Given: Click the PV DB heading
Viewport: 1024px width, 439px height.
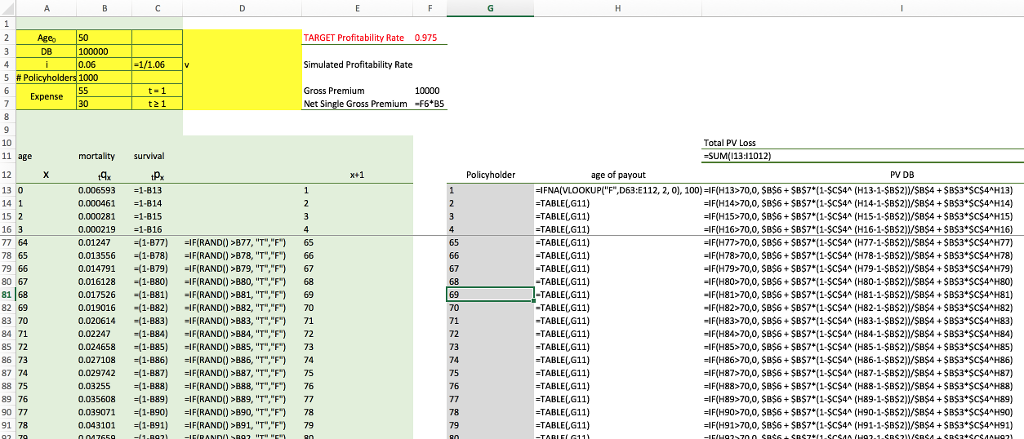Looking at the screenshot, I should [x=904, y=174].
